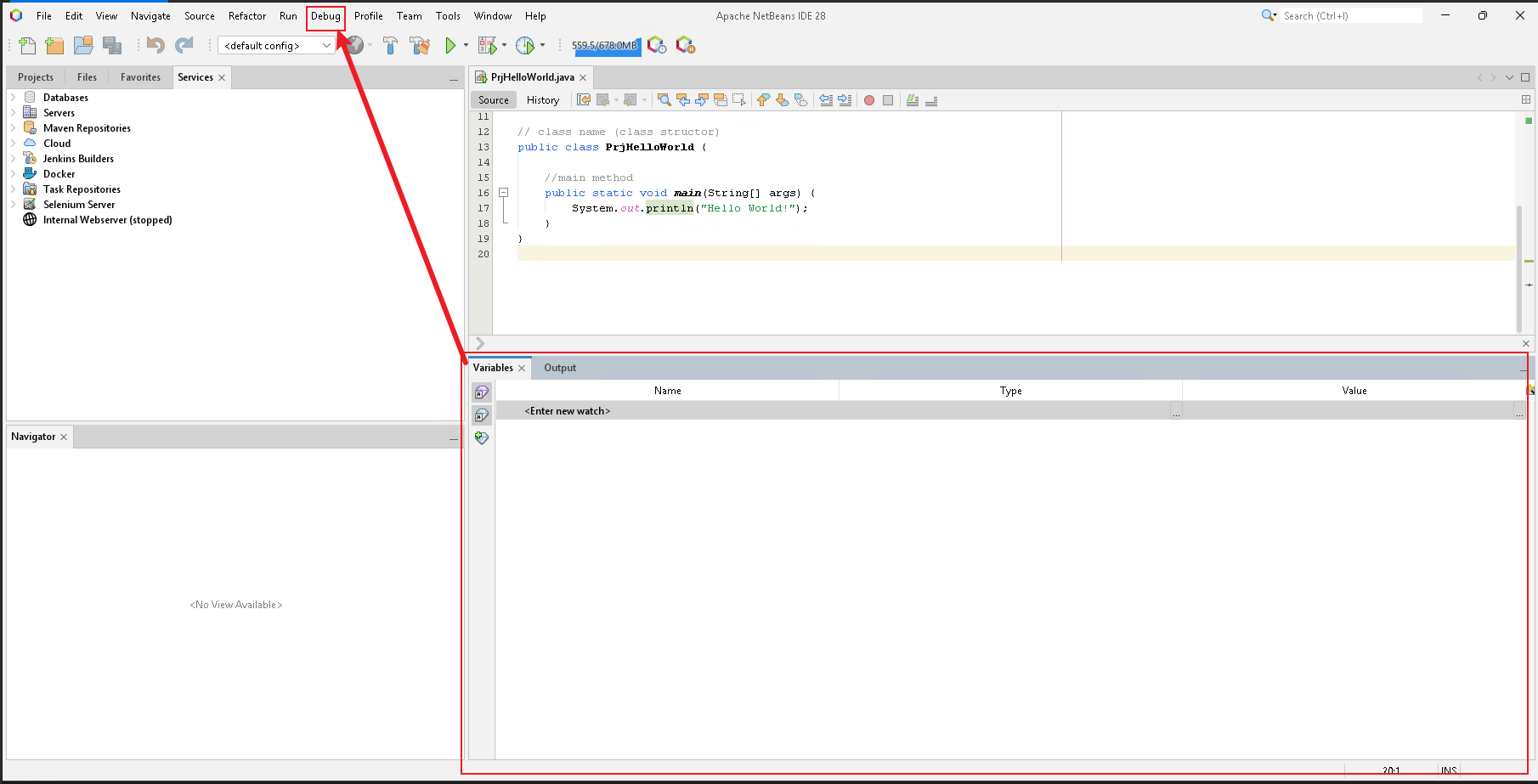Expand the Servers node
The height and width of the screenshot is (784, 1538).
tap(13, 113)
